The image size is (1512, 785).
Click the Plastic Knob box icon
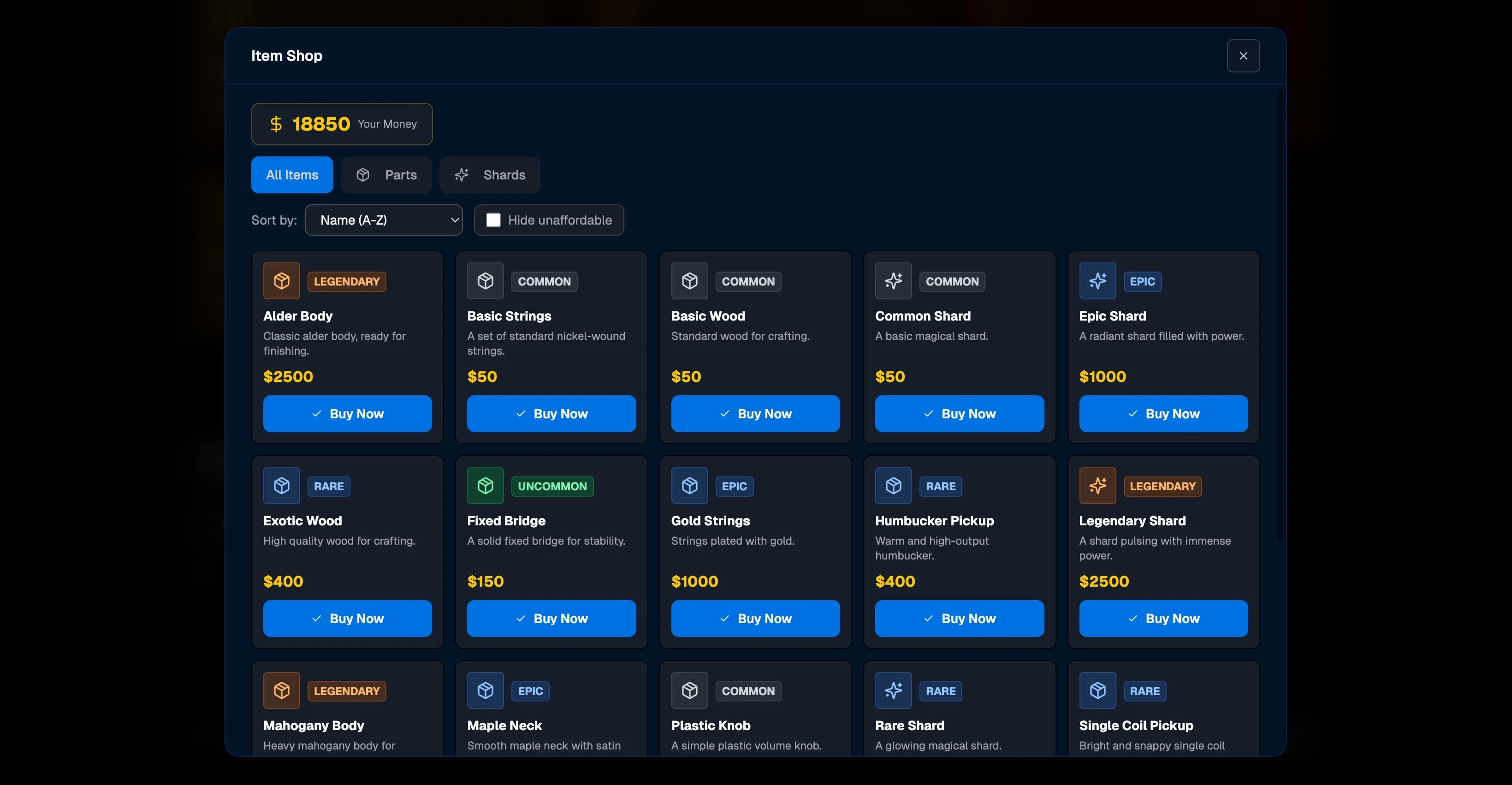coord(690,690)
